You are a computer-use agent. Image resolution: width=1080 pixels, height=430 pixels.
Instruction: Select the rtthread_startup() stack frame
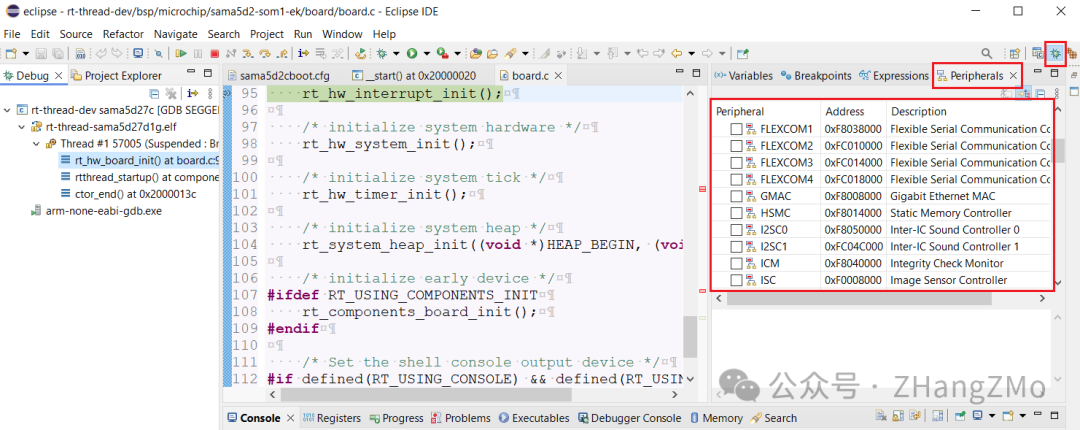coord(140,177)
